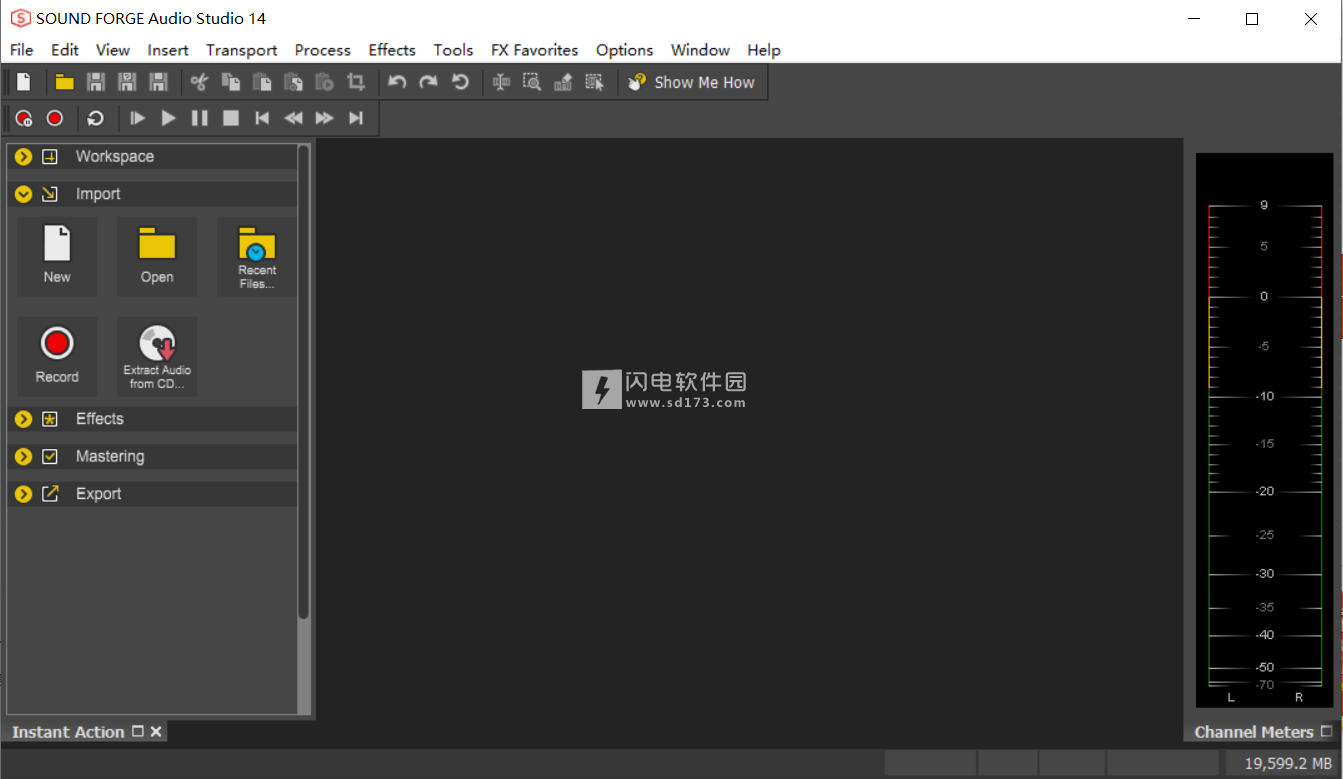Click Extract Audio from CD tile
The image size is (1343, 779).
[157, 356]
